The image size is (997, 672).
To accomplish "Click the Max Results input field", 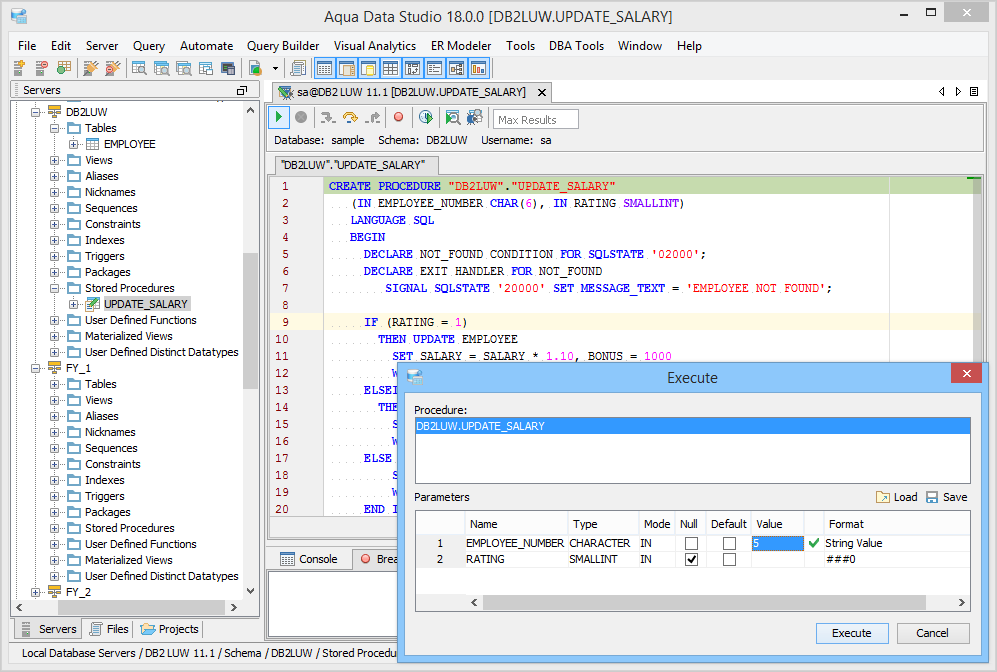I will (536, 120).
